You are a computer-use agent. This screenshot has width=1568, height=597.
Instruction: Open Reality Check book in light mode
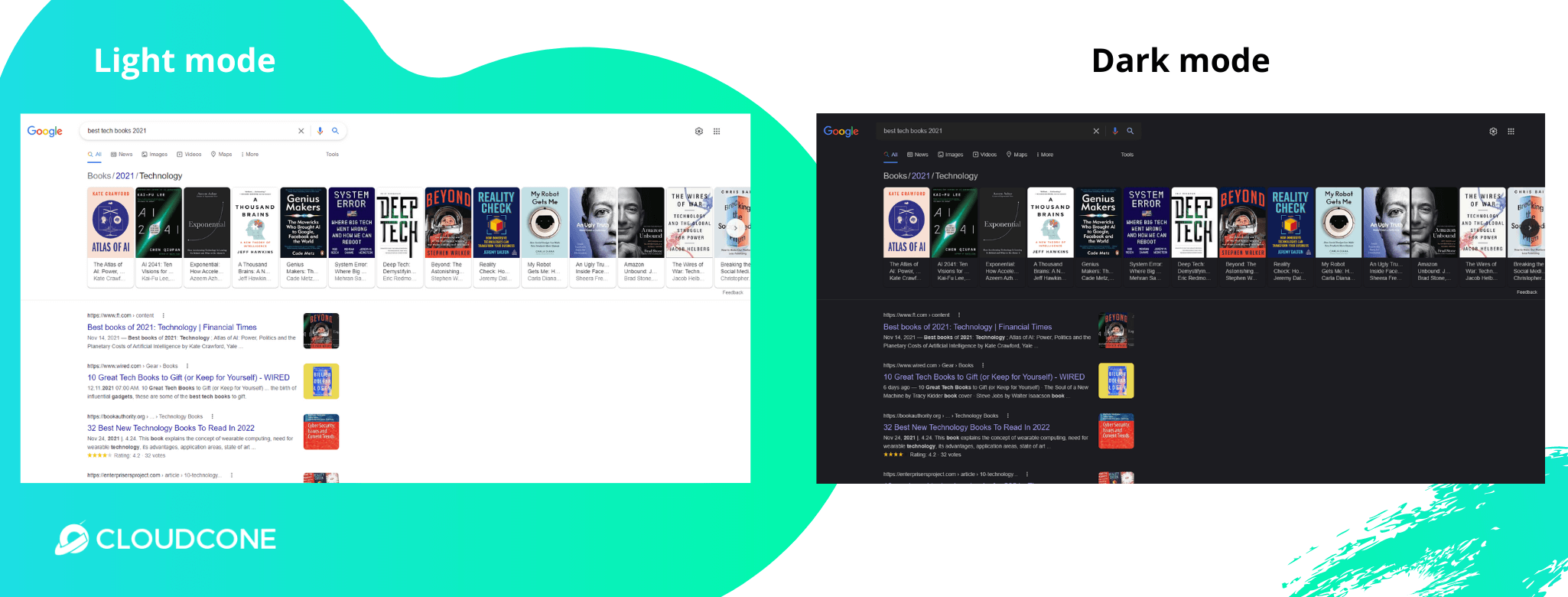(496, 236)
